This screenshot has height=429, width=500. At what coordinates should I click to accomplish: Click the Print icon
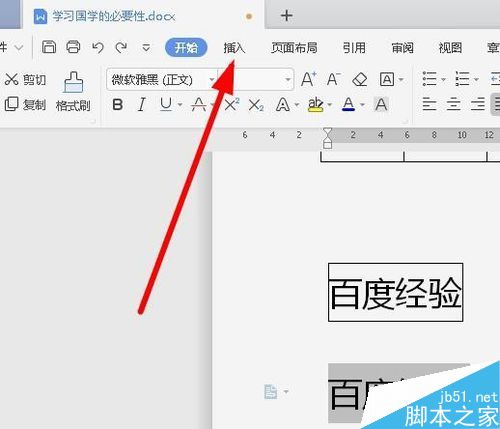[73, 47]
